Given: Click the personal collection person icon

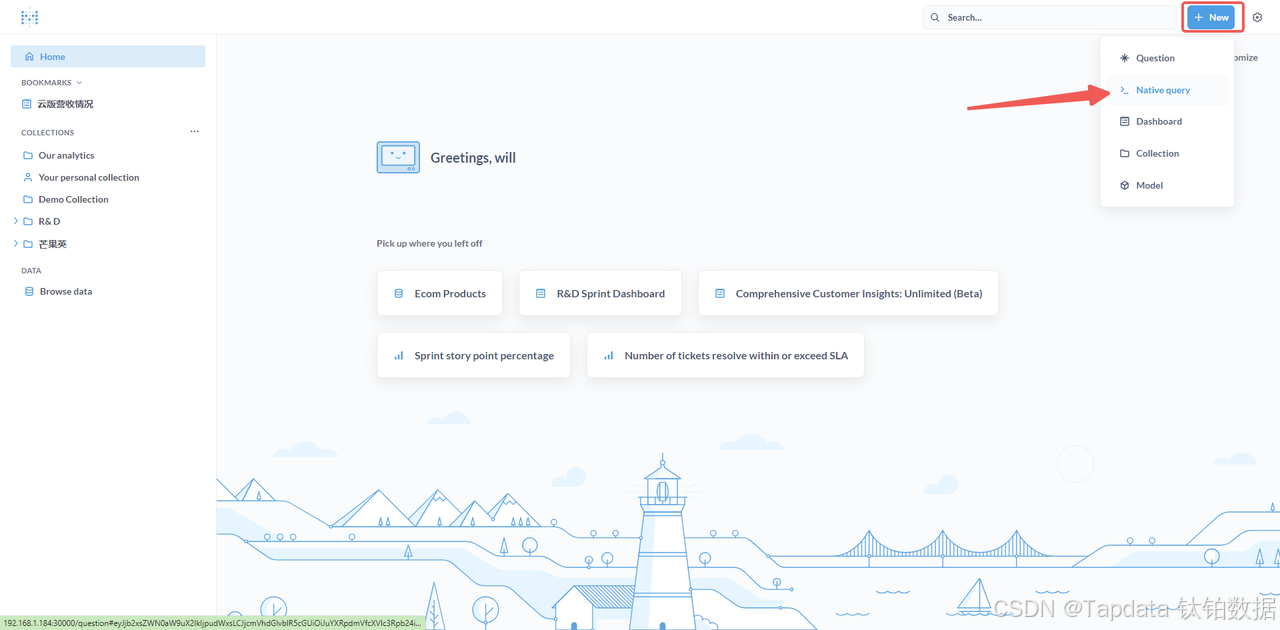Looking at the screenshot, I should coord(28,178).
